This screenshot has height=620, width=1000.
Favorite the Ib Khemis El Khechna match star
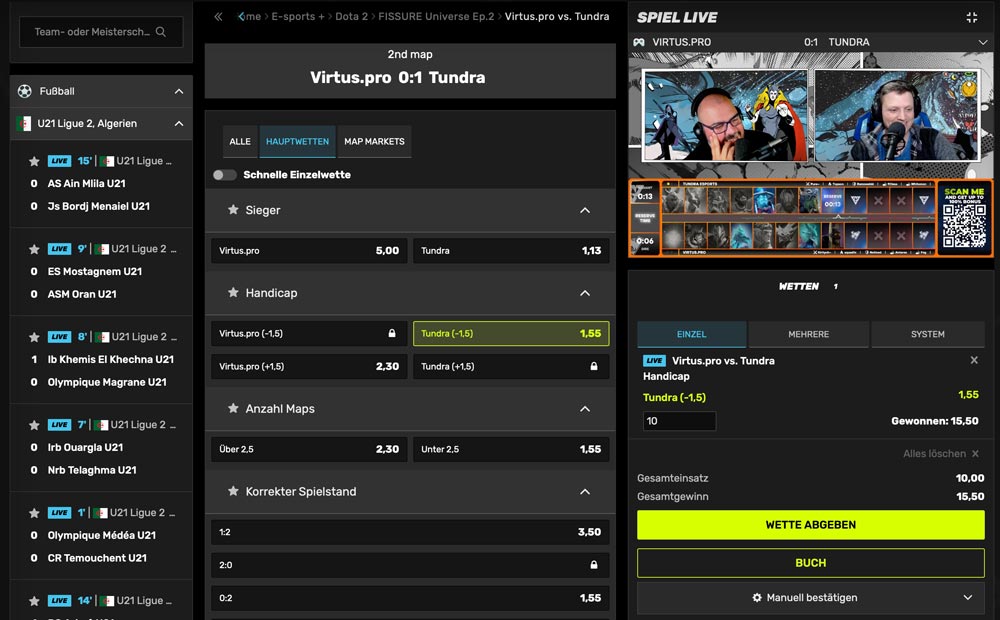(x=34, y=337)
